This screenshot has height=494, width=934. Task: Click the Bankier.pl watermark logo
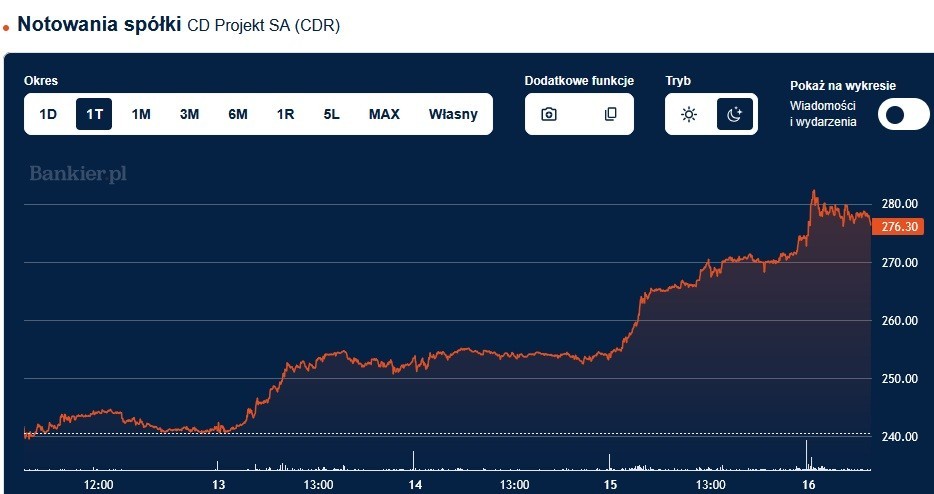pyautogui.click(x=78, y=174)
